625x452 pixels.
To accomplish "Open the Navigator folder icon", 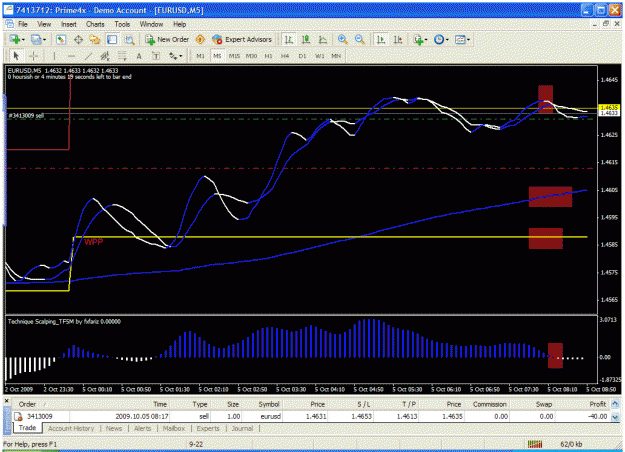I will 95,39.
